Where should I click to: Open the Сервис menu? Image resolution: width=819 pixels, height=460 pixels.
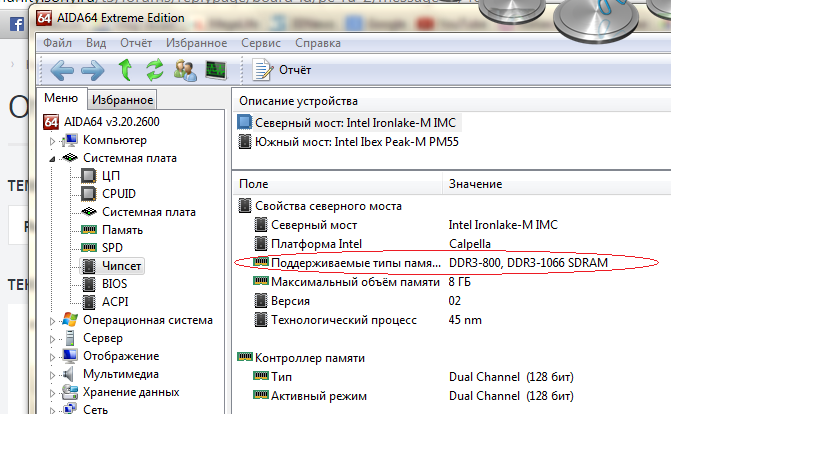[260, 43]
